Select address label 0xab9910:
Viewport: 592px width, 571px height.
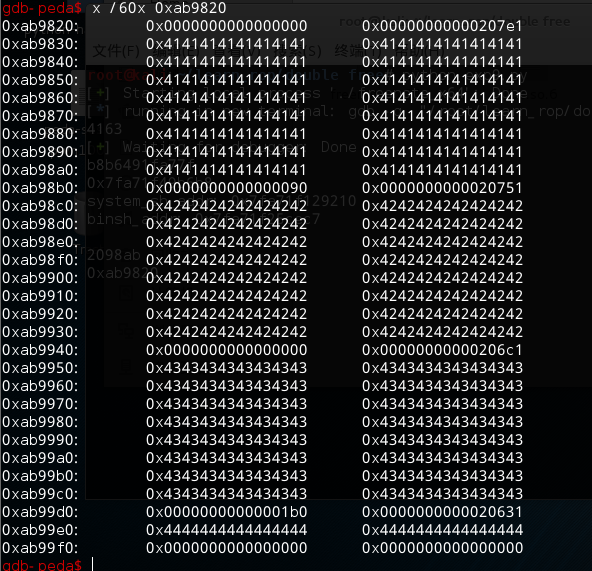click(40, 296)
